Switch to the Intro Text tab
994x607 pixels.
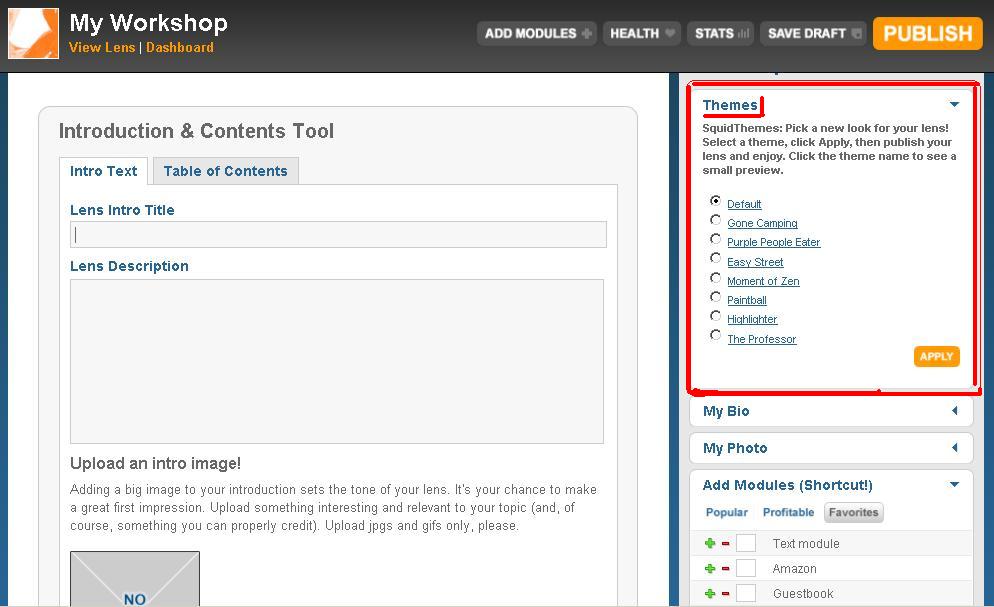pos(103,171)
